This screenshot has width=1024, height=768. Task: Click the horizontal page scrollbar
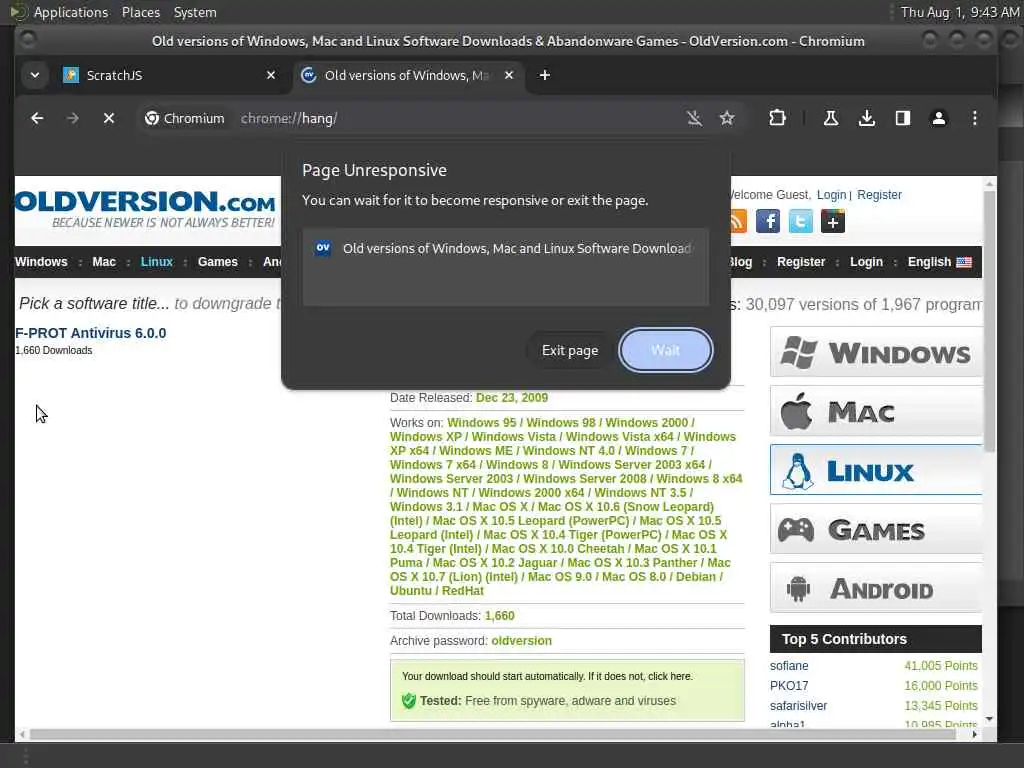(493, 734)
